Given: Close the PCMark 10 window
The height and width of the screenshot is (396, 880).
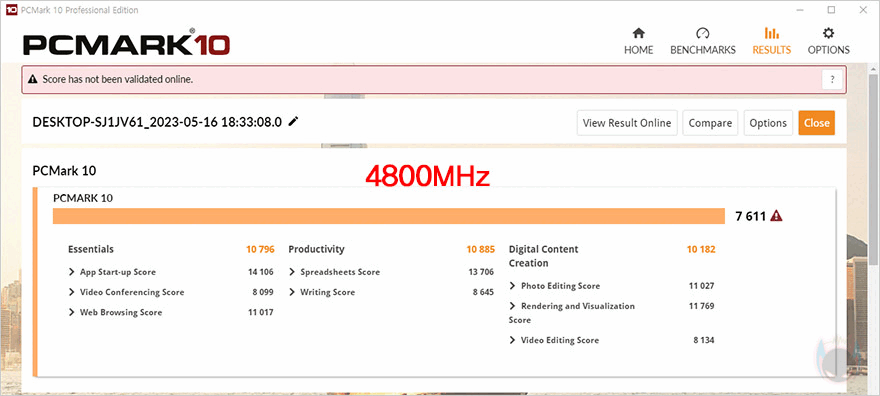Looking at the screenshot, I should (x=862, y=10).
